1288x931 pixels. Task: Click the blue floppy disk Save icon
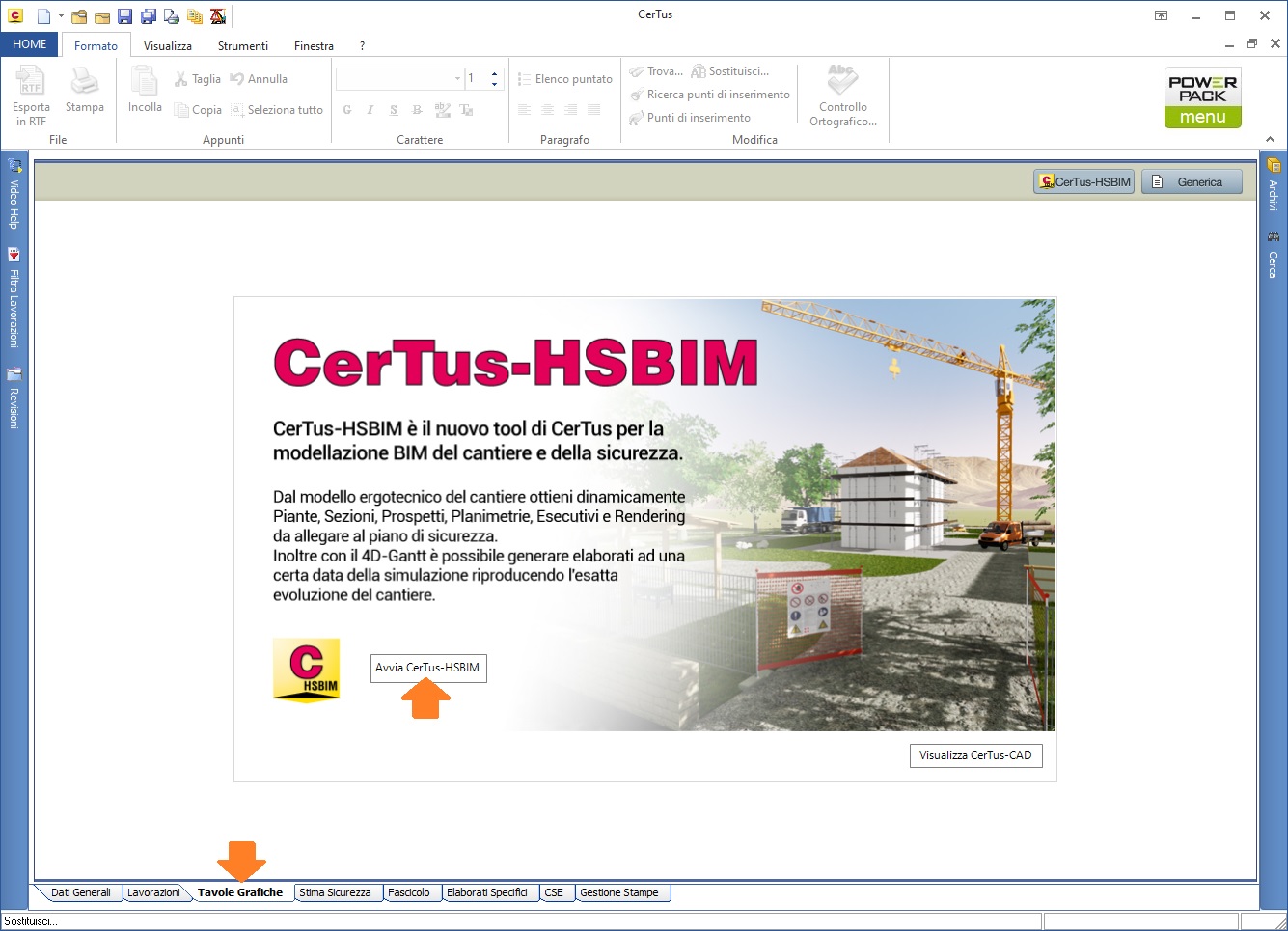125,16
